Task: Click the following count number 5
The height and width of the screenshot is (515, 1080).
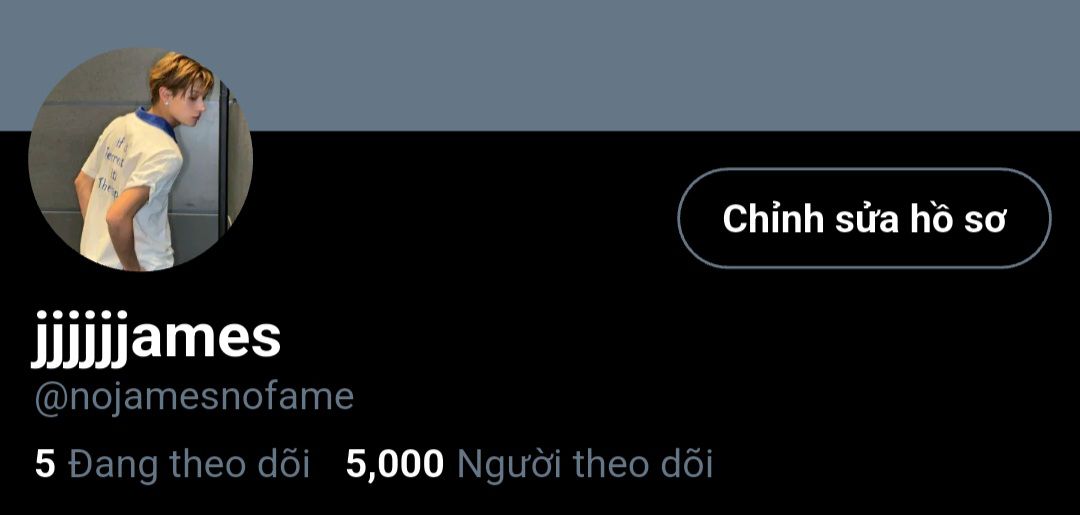Action: (45, 463)
